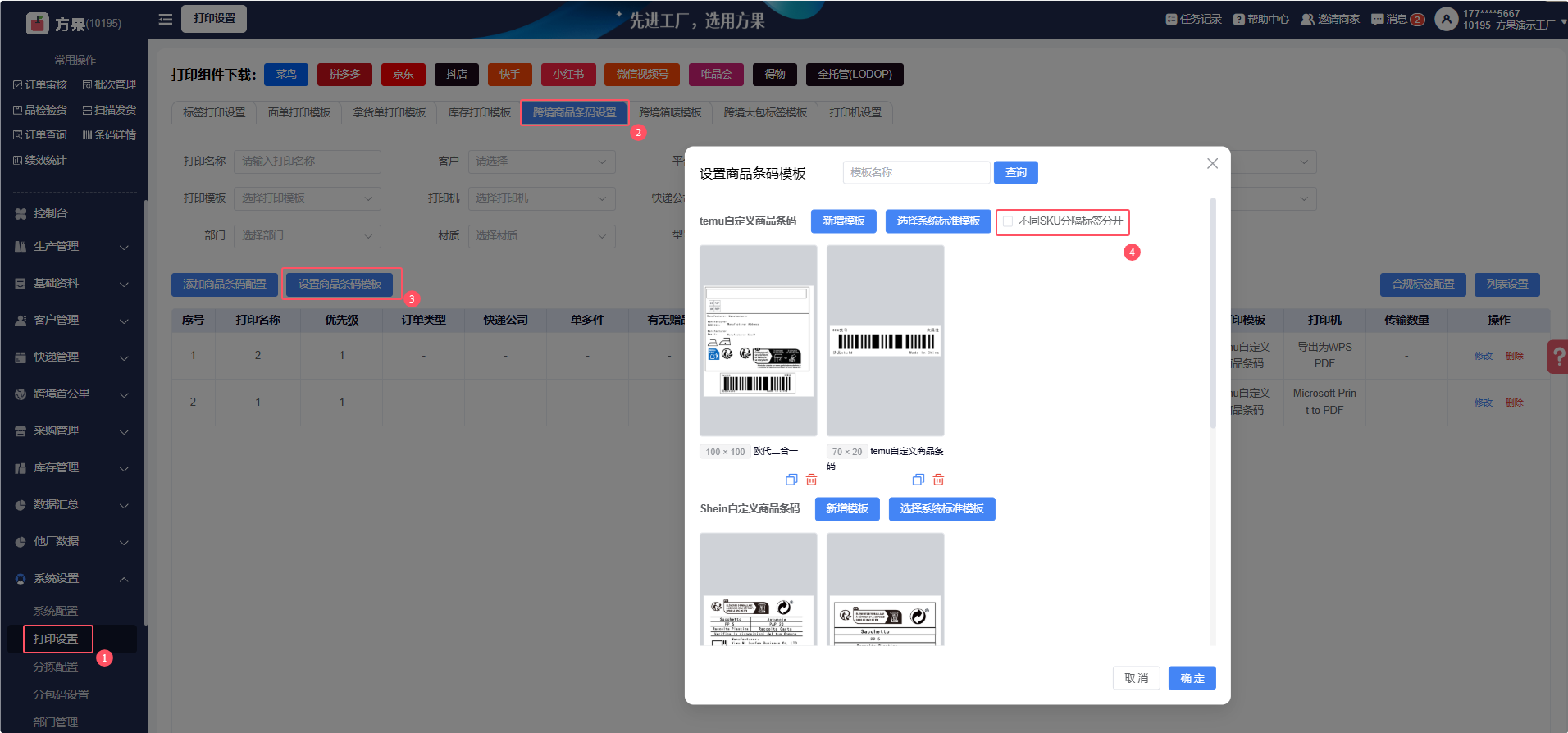This screenshot has width=1568, height=733.
Task: Switch to 跨境箱唛模板 tab
Action: pyautogui.click(x=670, y=112)
